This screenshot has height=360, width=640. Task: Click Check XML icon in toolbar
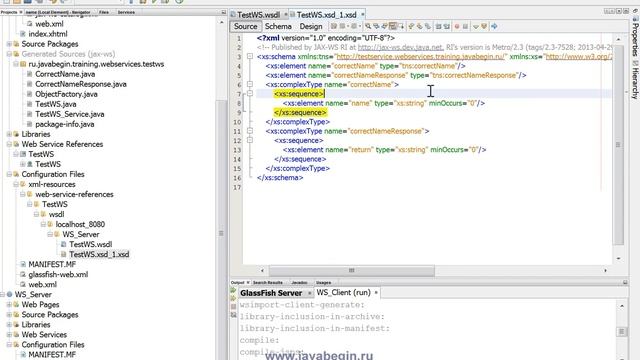476,26
